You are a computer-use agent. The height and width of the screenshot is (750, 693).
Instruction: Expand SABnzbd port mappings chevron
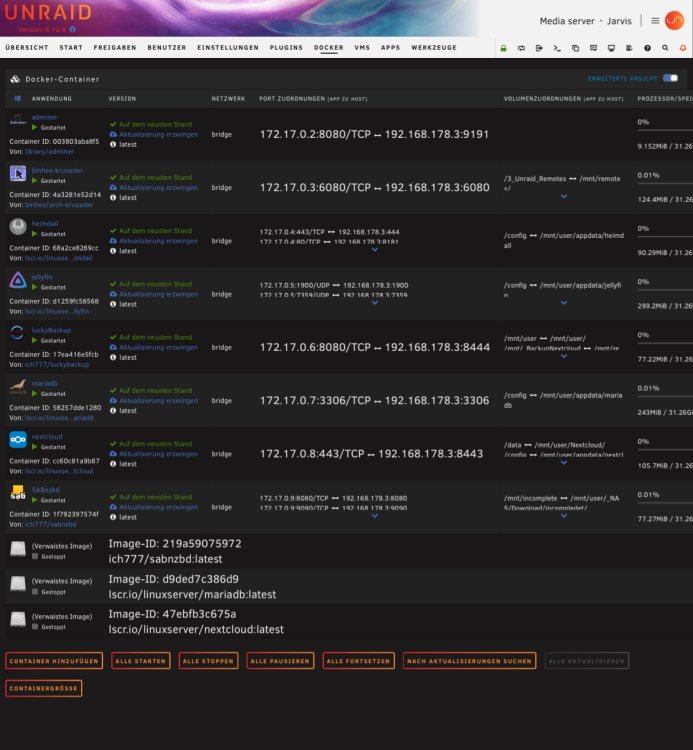coord(375,516)
